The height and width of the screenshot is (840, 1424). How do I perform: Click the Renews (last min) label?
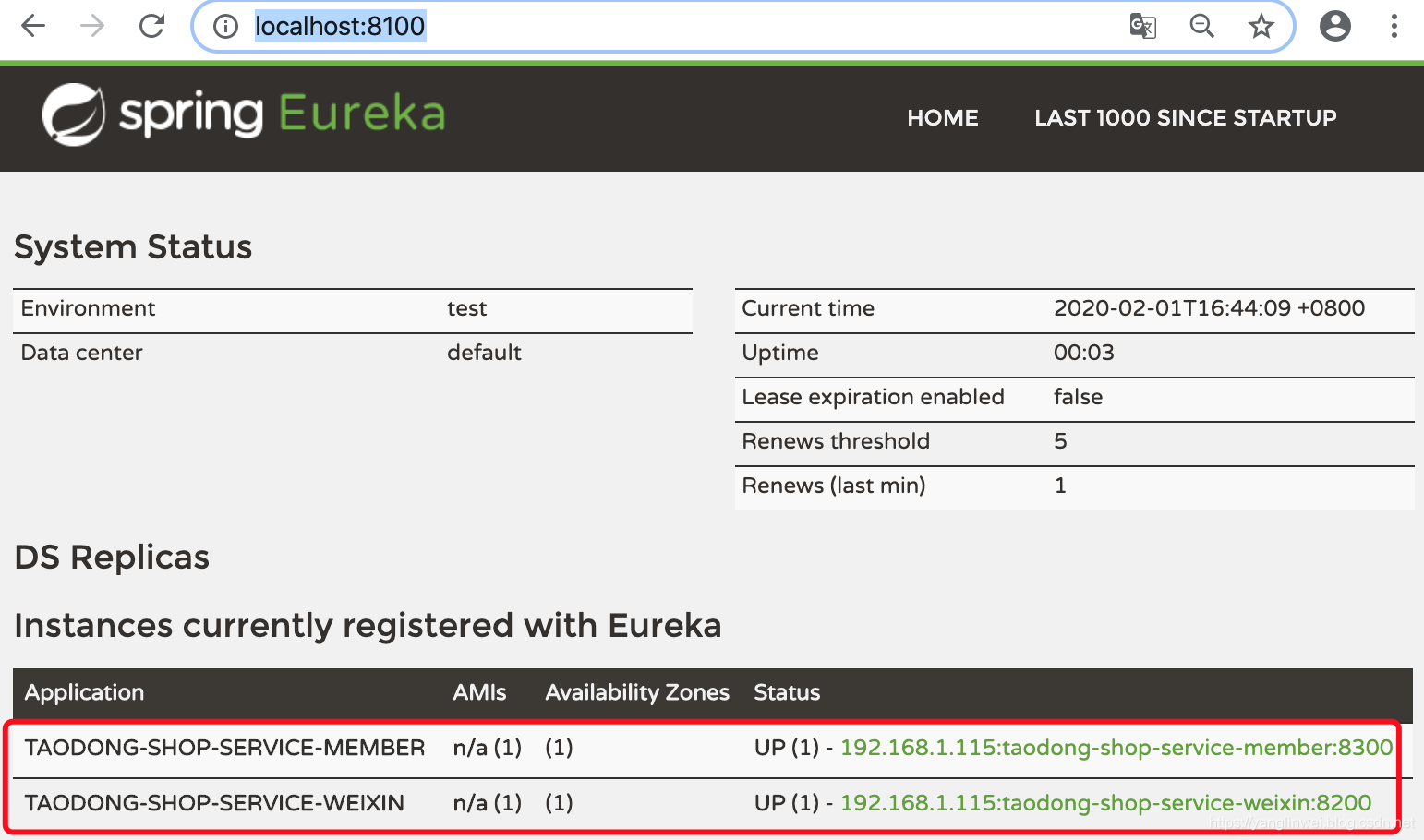click(x=834, y=486)
